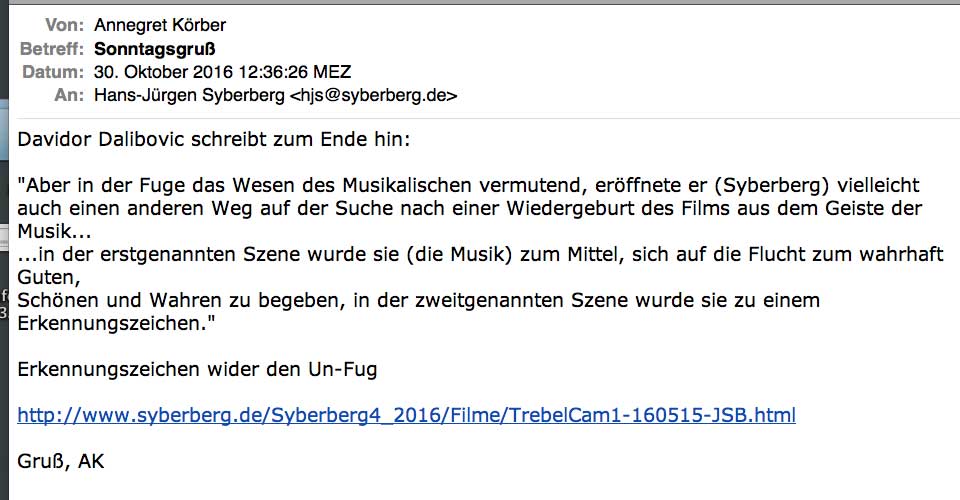Screen dimensions: 960x500
Task: Click the line Erkennungszeichen wider den Un-Fug
Action: (197, 370)
